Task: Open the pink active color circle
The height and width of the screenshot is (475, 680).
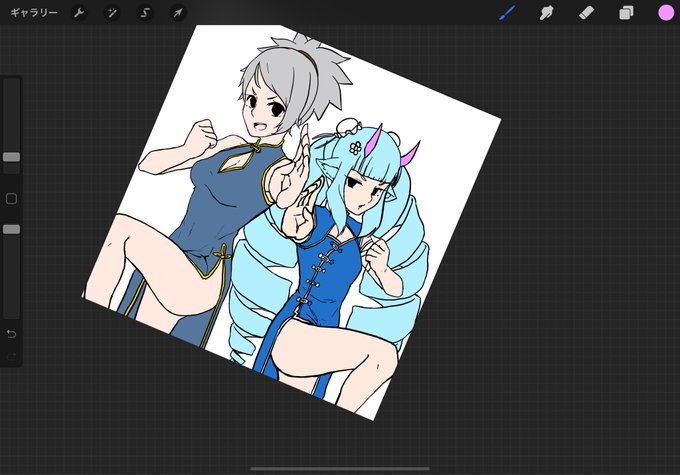Action: point(666,13)
